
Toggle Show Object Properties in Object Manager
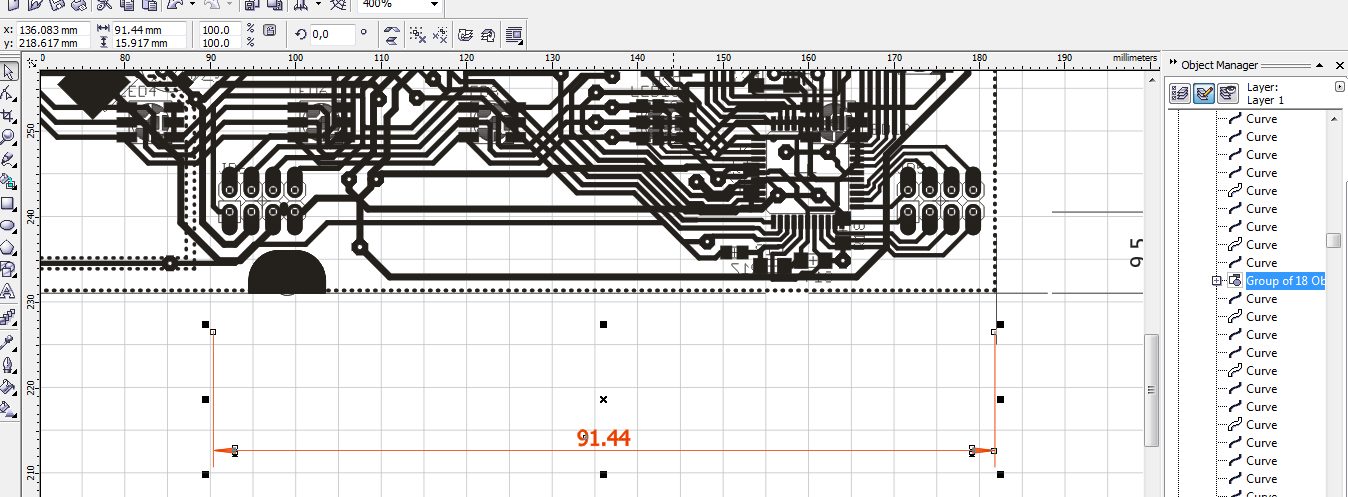pyautogui.click(x=1180, y=94)
